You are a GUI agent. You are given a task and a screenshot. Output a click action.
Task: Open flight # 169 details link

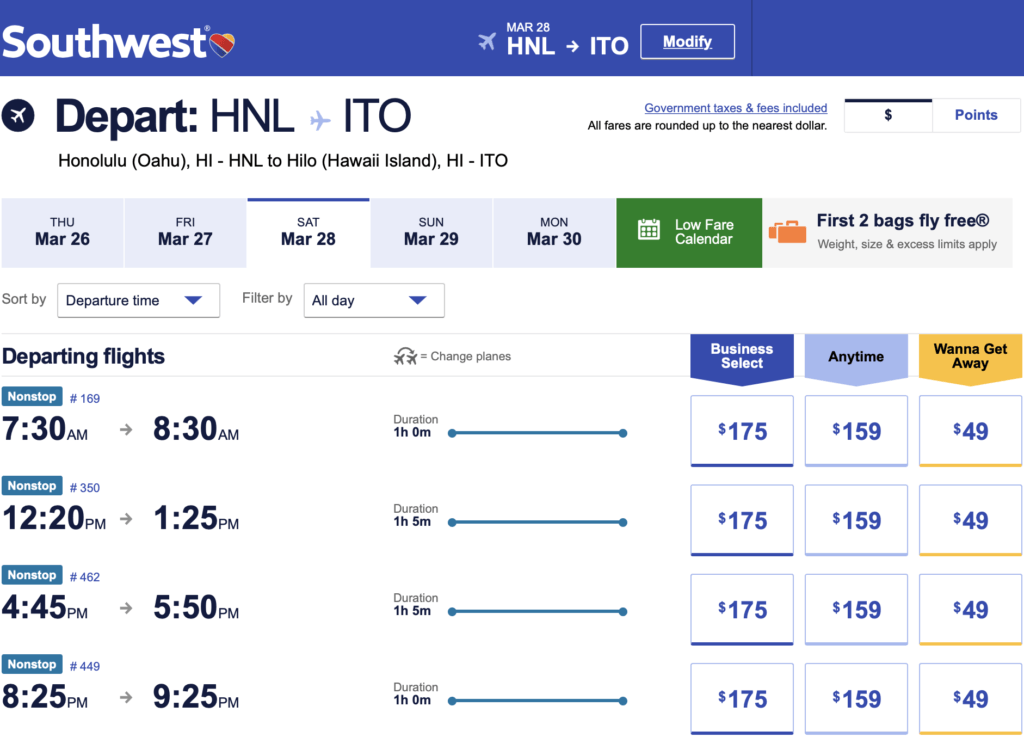85,398
